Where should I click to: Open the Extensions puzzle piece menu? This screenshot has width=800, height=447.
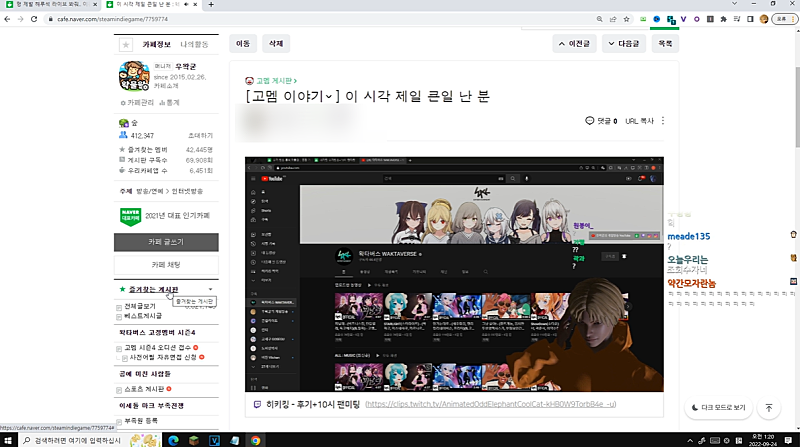click(x=723, y=19)
